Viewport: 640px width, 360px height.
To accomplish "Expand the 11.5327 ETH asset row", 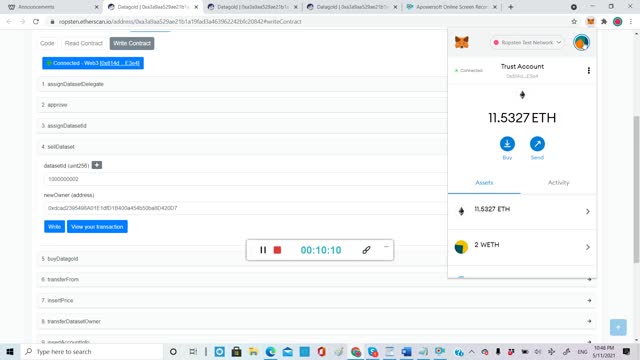I will [x=522, y=211].
